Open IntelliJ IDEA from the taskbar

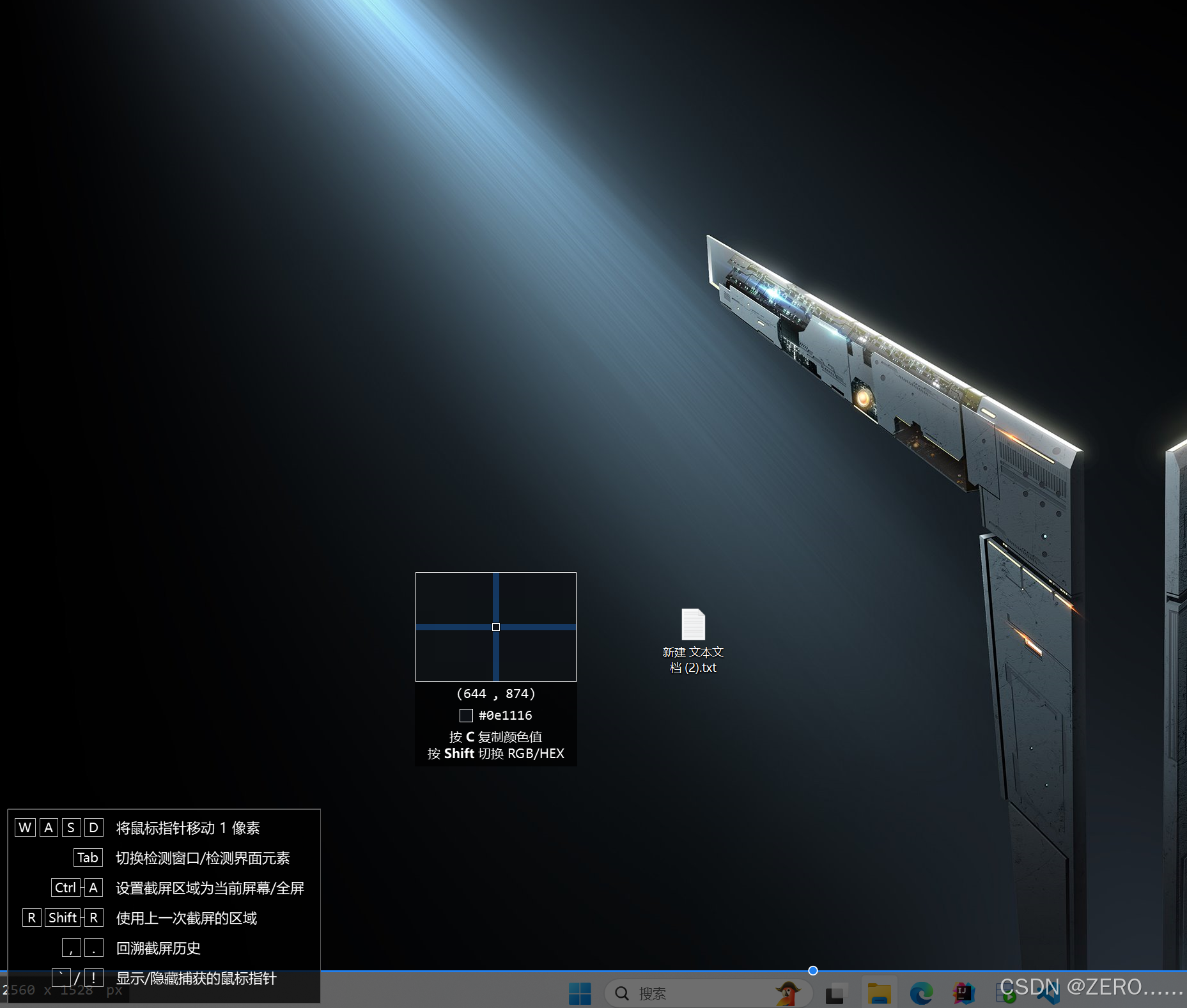pos(964,993)
